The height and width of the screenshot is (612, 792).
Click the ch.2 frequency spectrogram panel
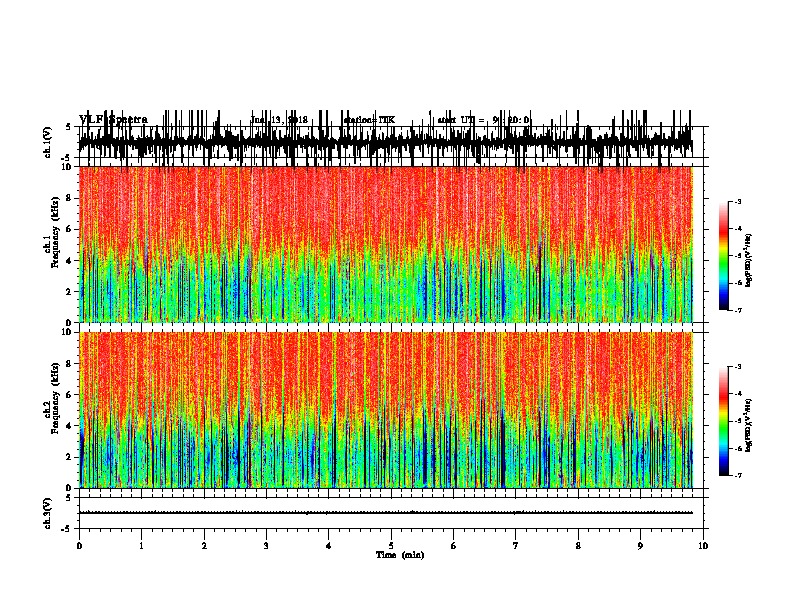click(x=386, y=410)
